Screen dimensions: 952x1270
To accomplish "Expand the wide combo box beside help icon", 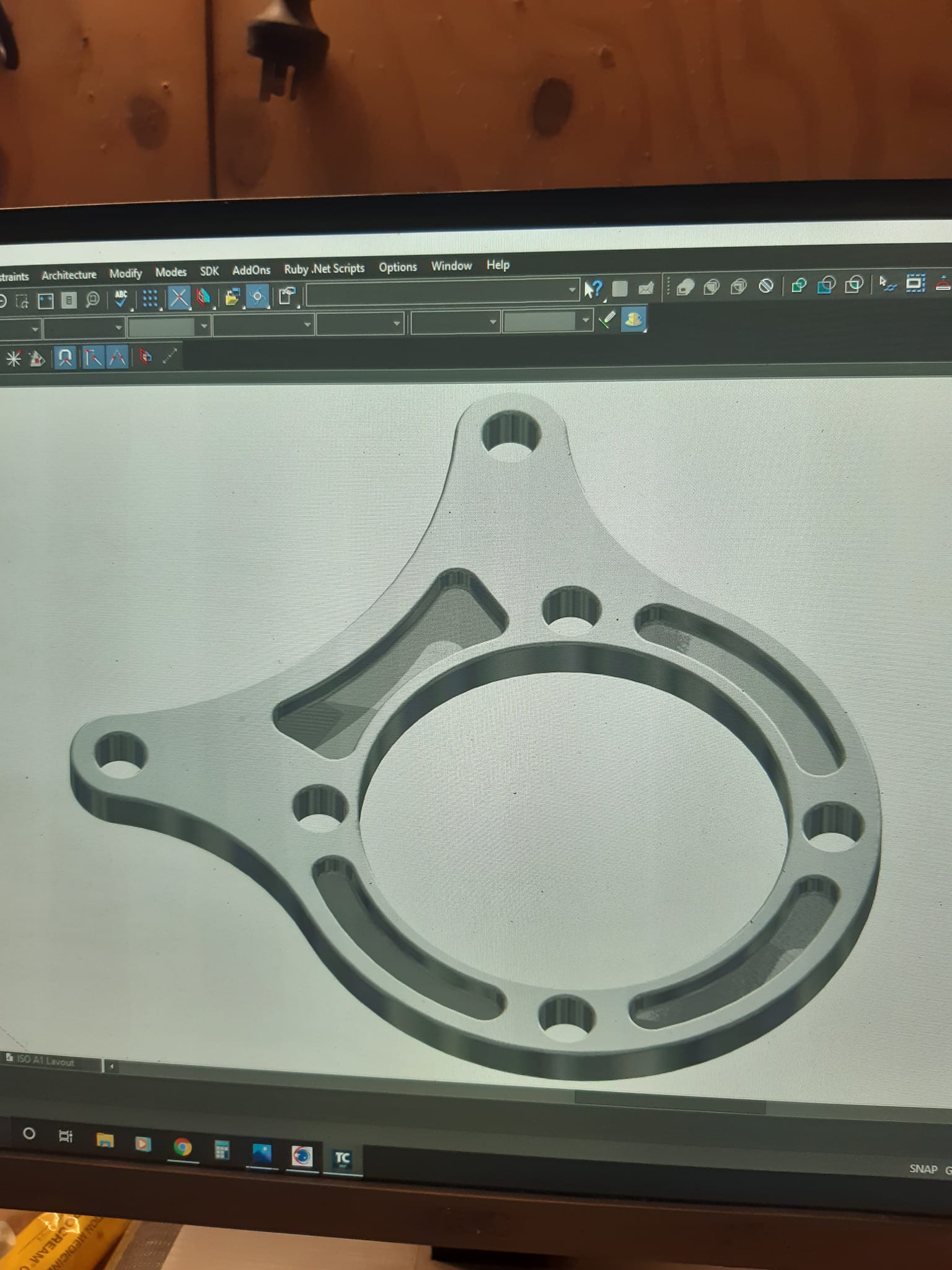I will [x=571, y=290].
